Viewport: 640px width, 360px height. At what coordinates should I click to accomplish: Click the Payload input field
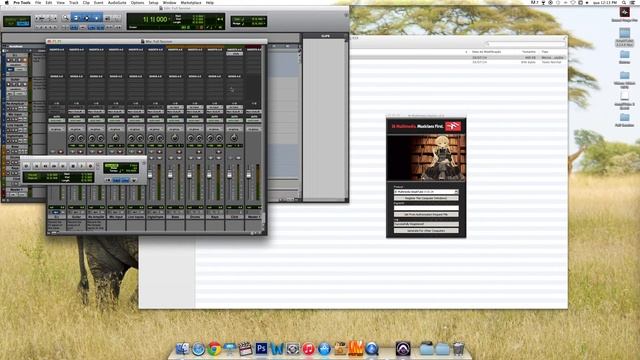[426, 207]
